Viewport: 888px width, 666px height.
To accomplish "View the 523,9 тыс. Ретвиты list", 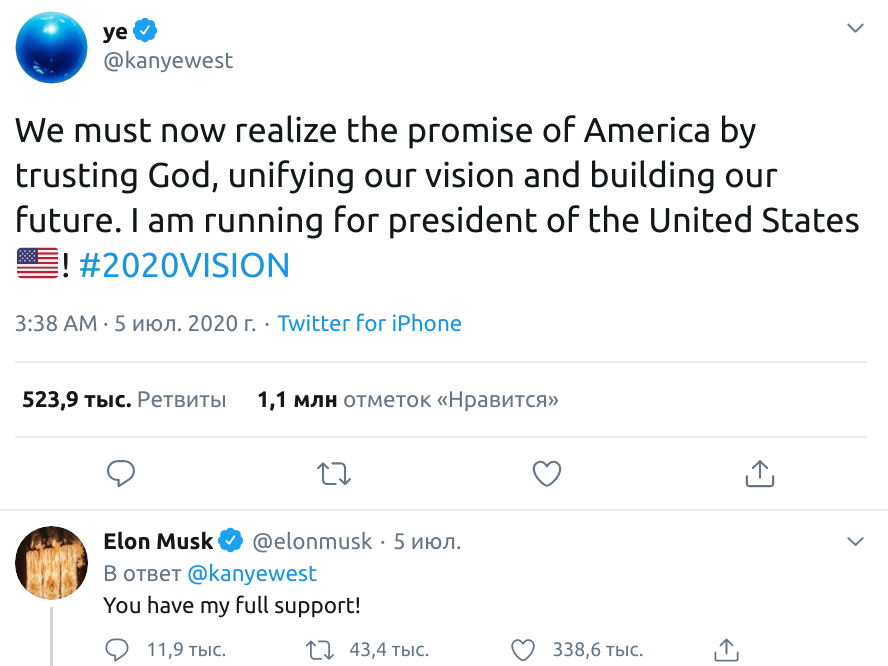I will (x=124, y=400).
